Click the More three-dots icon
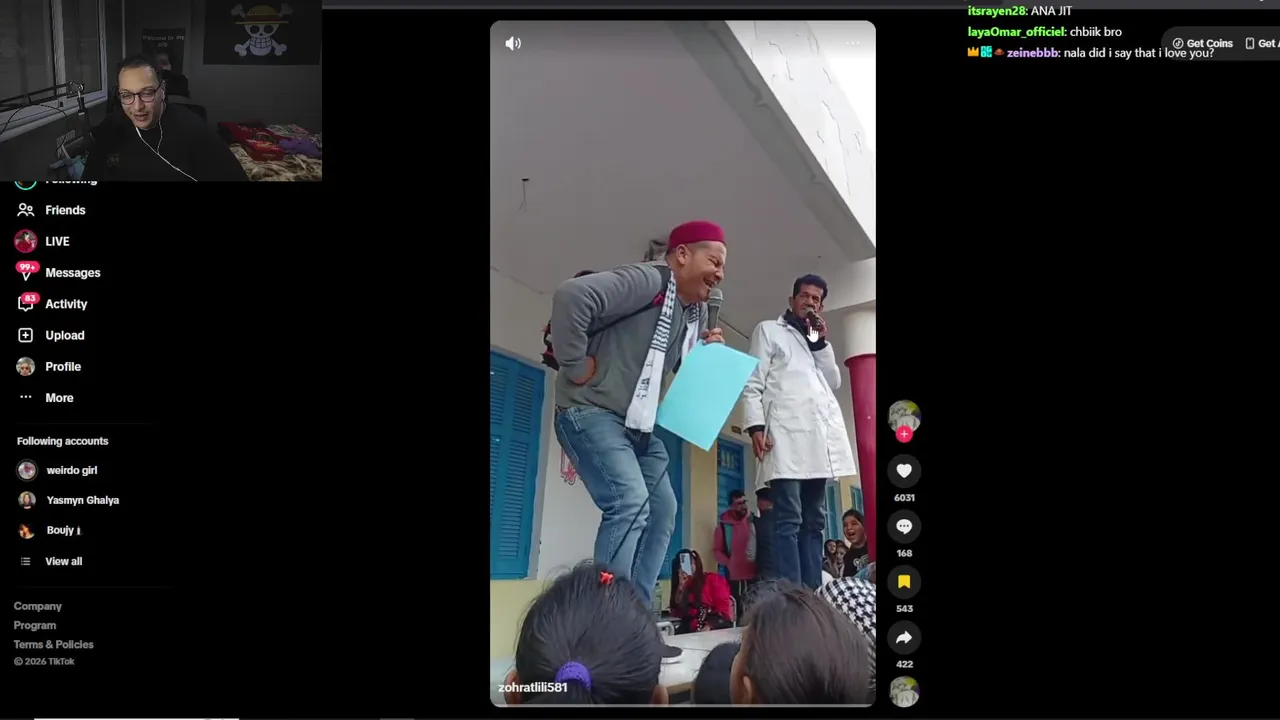Viewport: 1280px width, 720px height. pyautogui.click(x=26, y=398)
